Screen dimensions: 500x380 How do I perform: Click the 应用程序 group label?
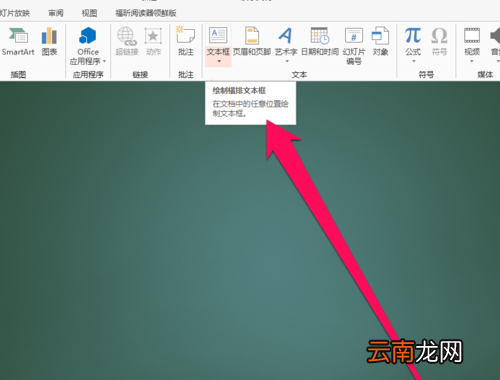[x=88, y=75]
